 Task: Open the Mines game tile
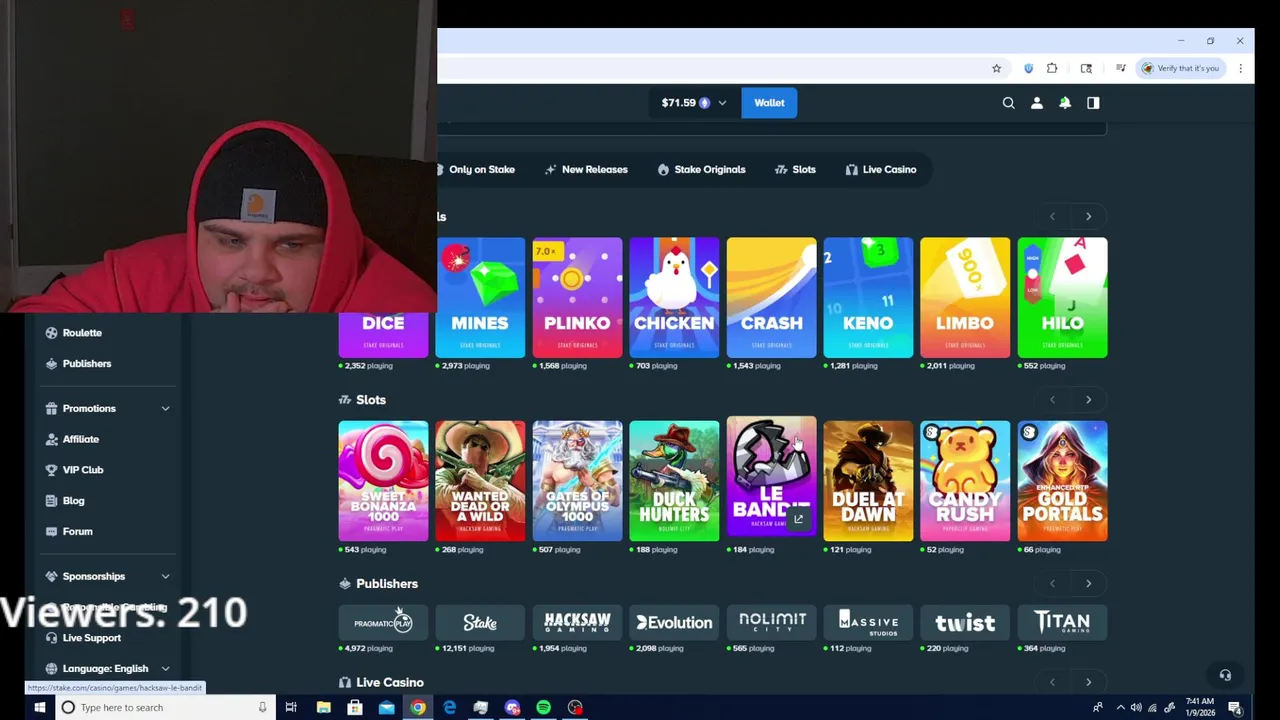click(480, 297)
